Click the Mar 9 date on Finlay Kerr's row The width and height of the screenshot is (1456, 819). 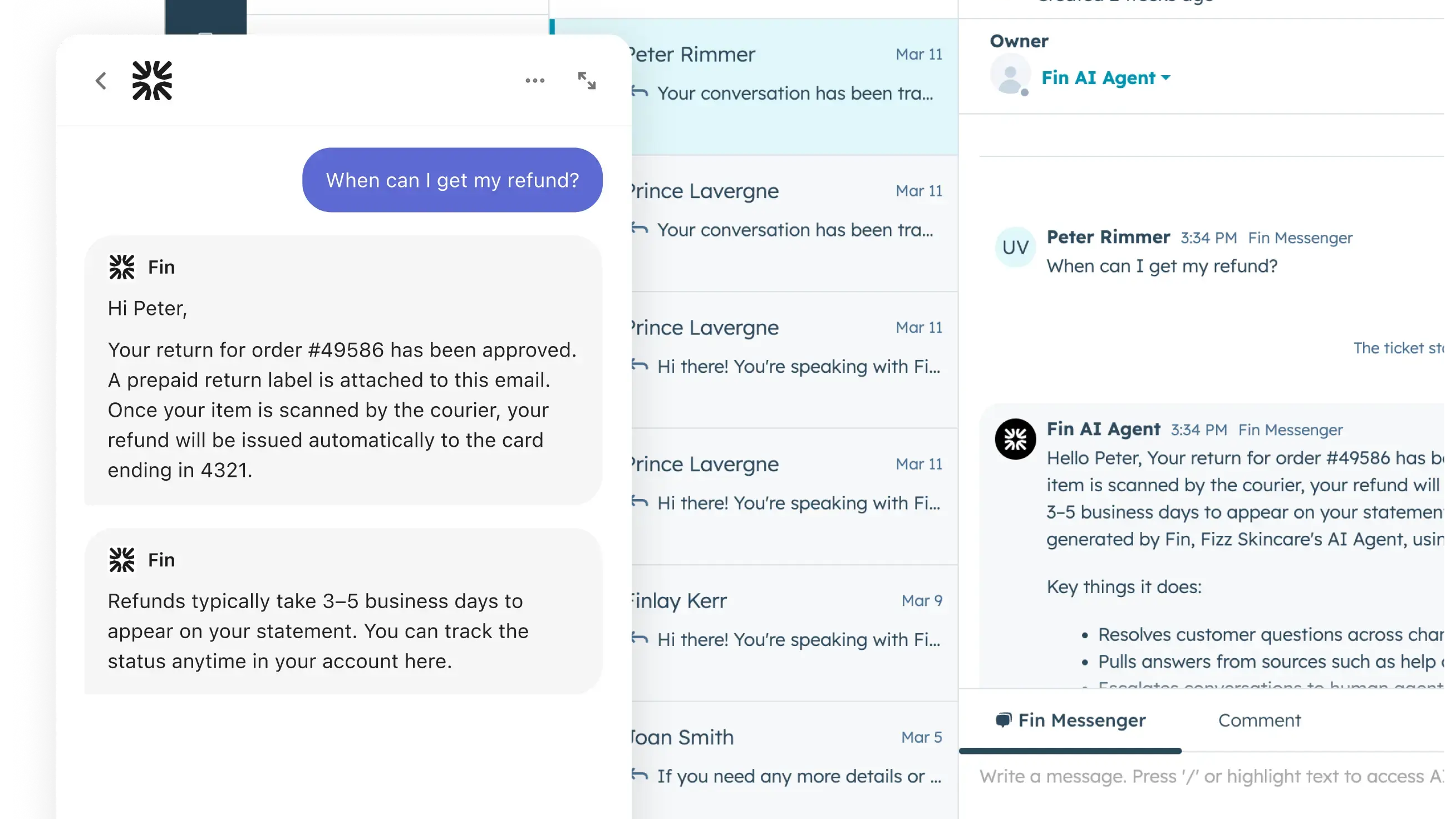[922, 600]
